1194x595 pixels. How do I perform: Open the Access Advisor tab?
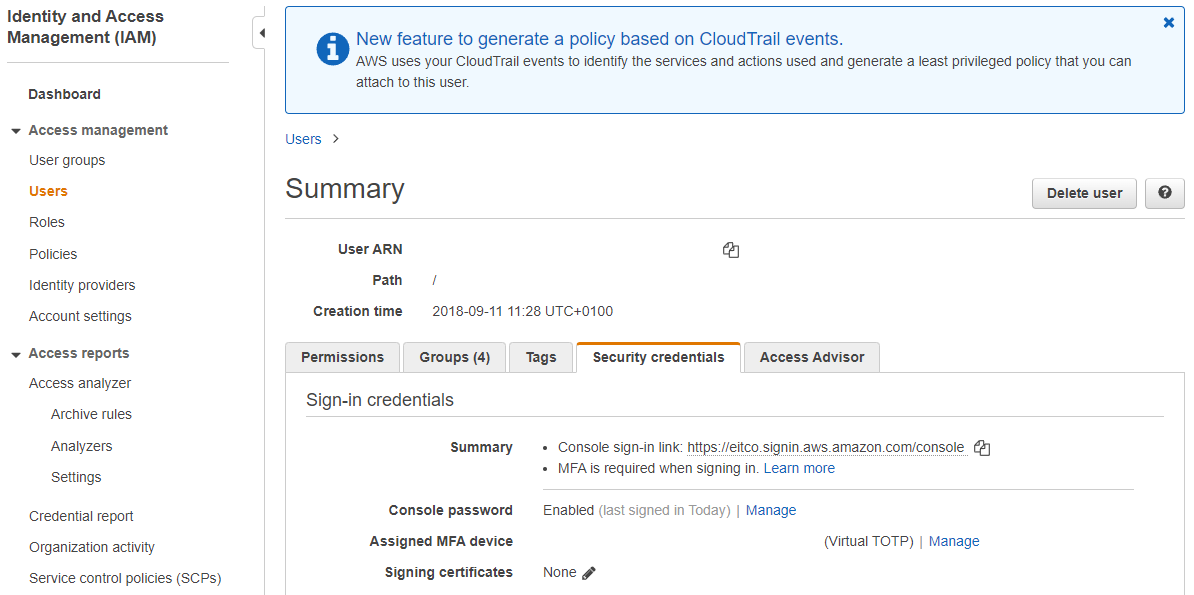pos(811,357)
